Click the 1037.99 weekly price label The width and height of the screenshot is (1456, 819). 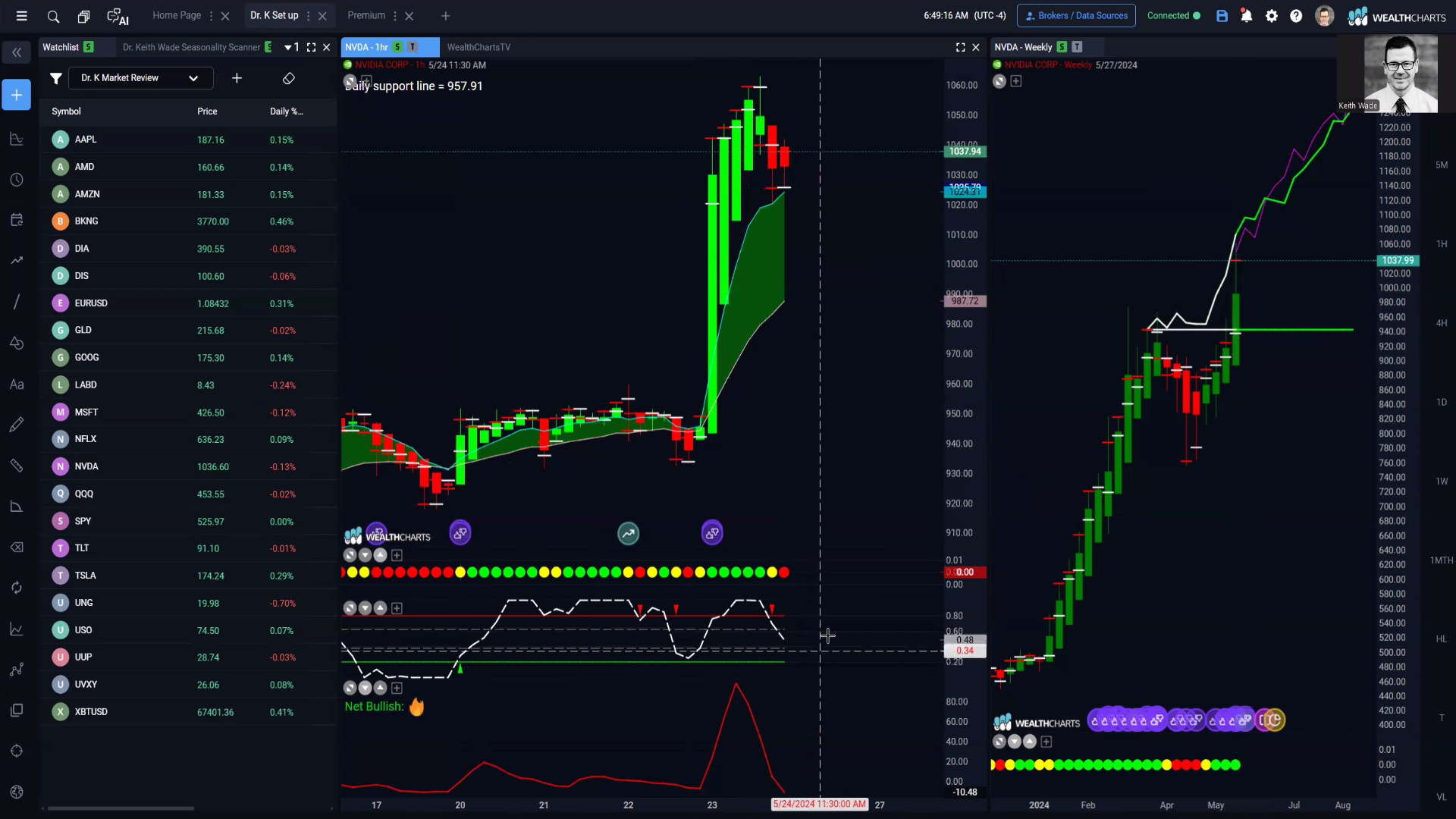pyautogui.click(x=1398, y=261)
